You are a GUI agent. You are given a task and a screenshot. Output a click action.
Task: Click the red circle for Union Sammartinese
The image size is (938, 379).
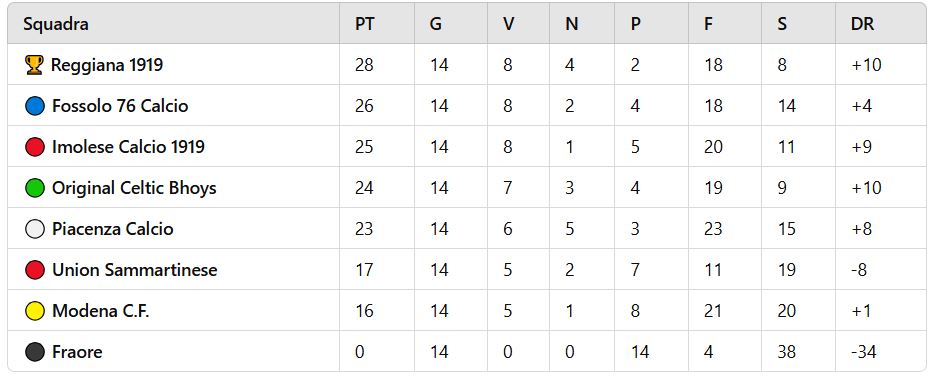[x=35, y=270]
